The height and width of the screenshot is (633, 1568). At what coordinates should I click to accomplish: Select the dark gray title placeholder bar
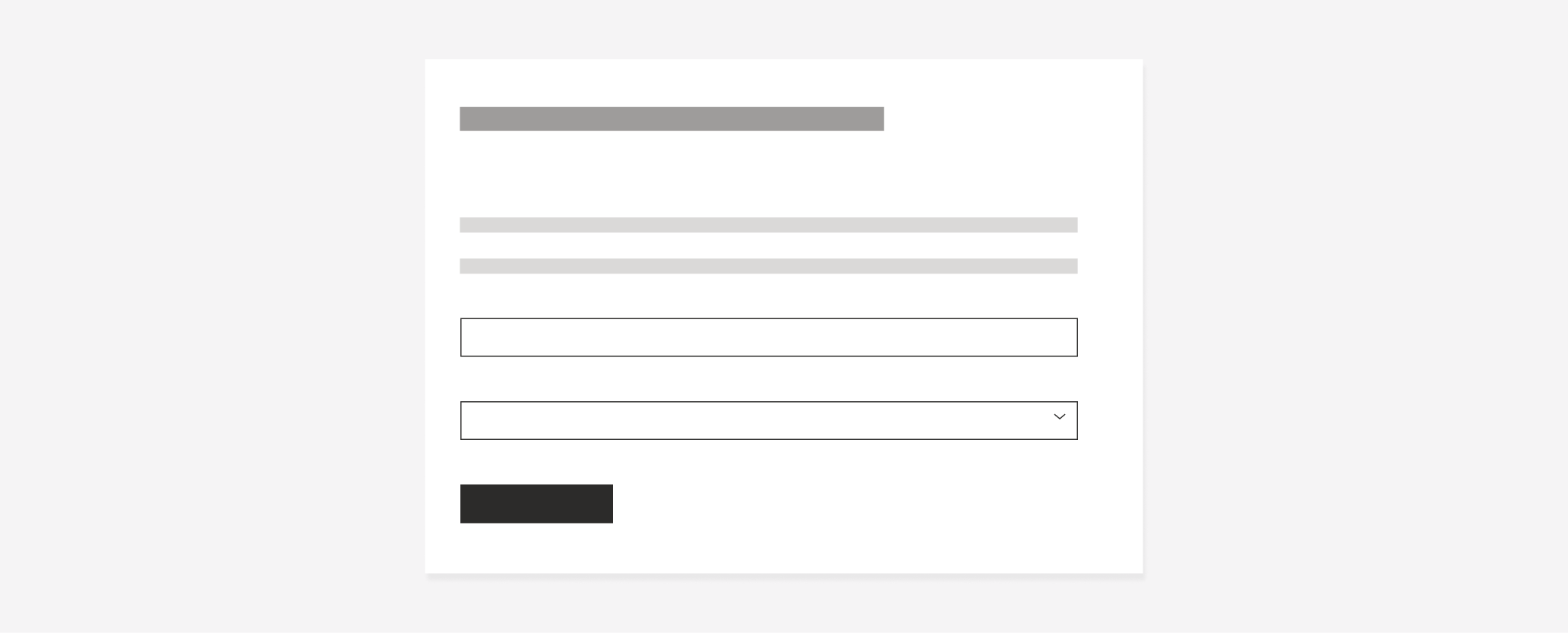coord(672,119)
